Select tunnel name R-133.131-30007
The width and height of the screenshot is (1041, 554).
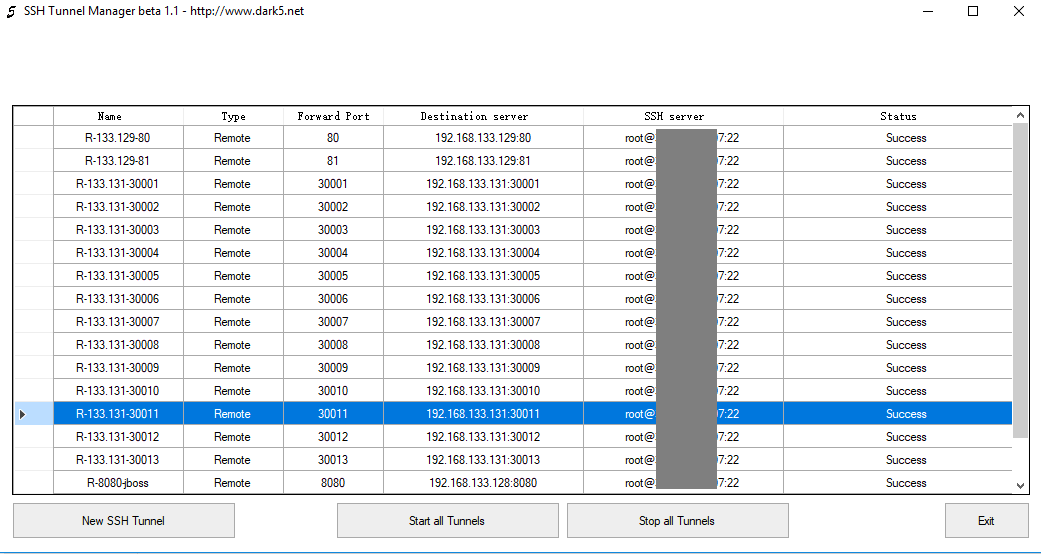click(x=118, y=322)
